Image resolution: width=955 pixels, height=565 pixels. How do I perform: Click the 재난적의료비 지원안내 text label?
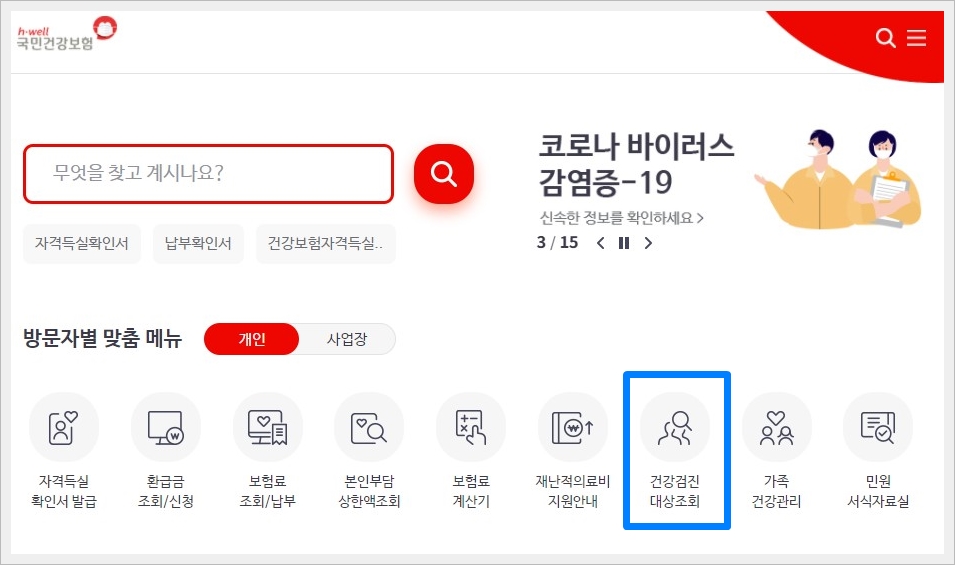573,491
